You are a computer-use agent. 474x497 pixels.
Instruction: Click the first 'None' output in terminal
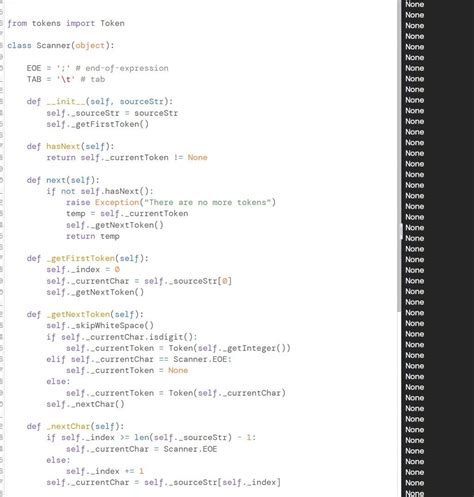(415, 4)
